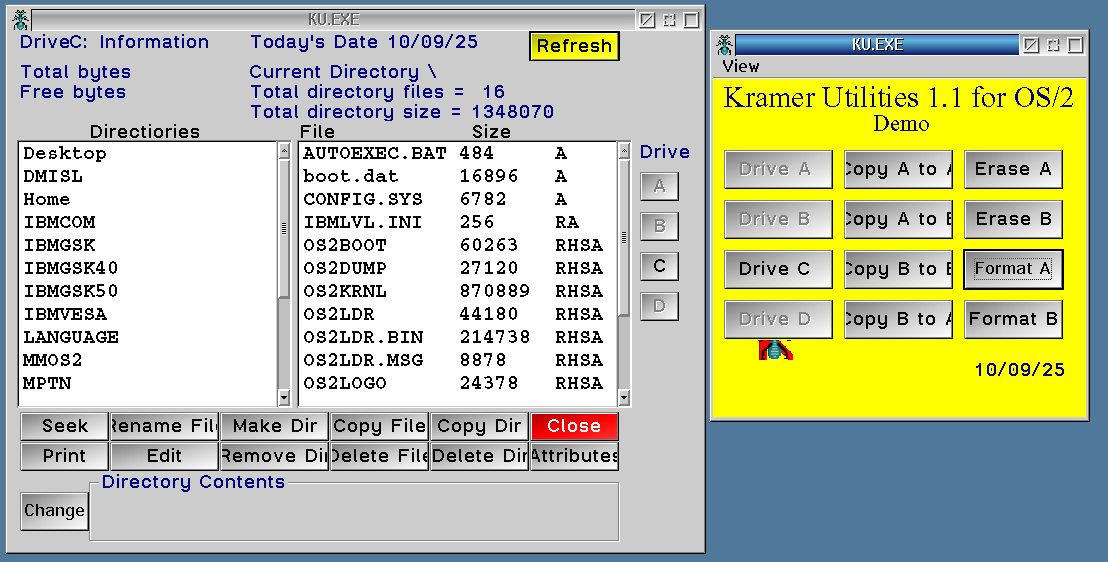This screenshot has width=1108, height=562.
Task: Click inside the Directory Contents field
Action: (x=354, y=515)
